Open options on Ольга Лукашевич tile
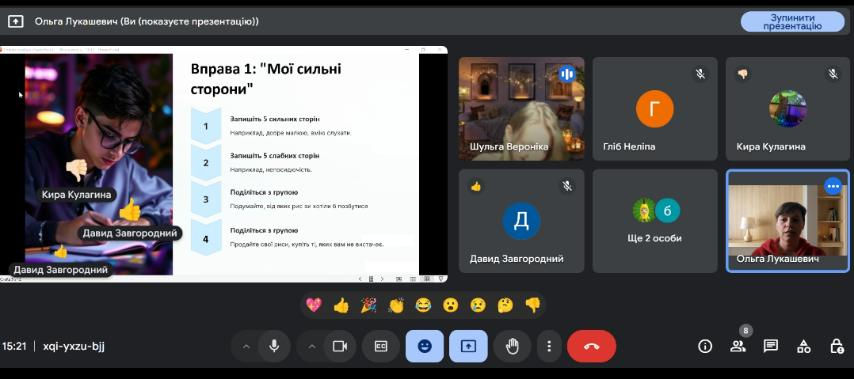 tap(833, 186)
